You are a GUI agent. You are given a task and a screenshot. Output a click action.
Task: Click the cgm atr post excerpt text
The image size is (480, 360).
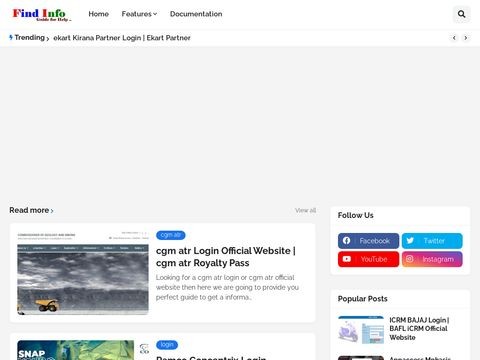click(227, 287)
